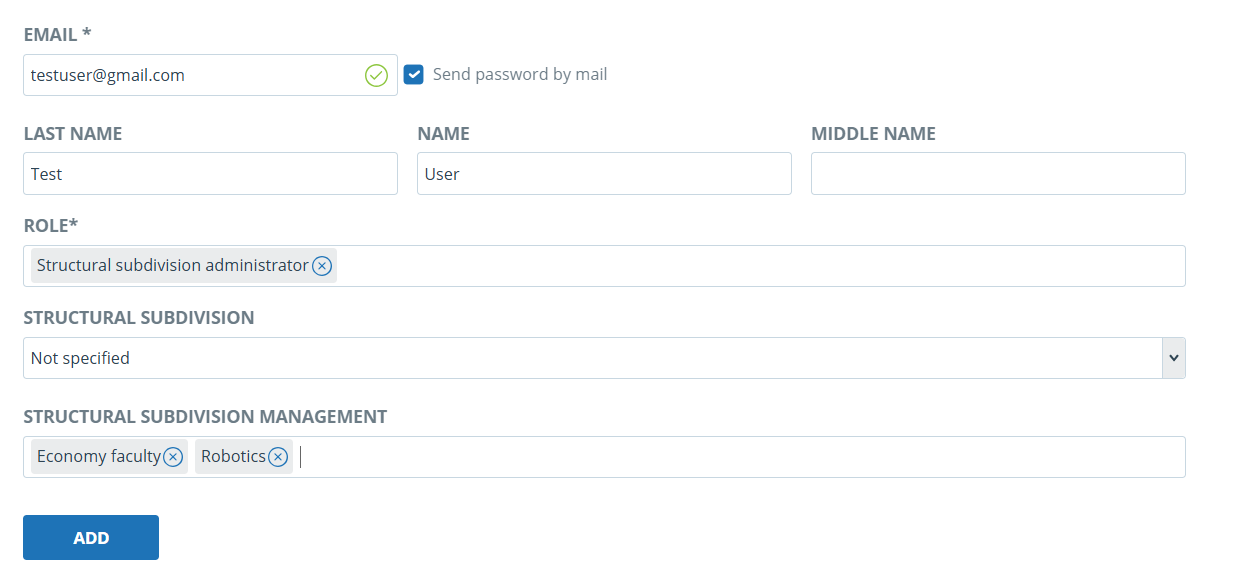Focus the email field with testuser@gmail.com

click(210, 75)
